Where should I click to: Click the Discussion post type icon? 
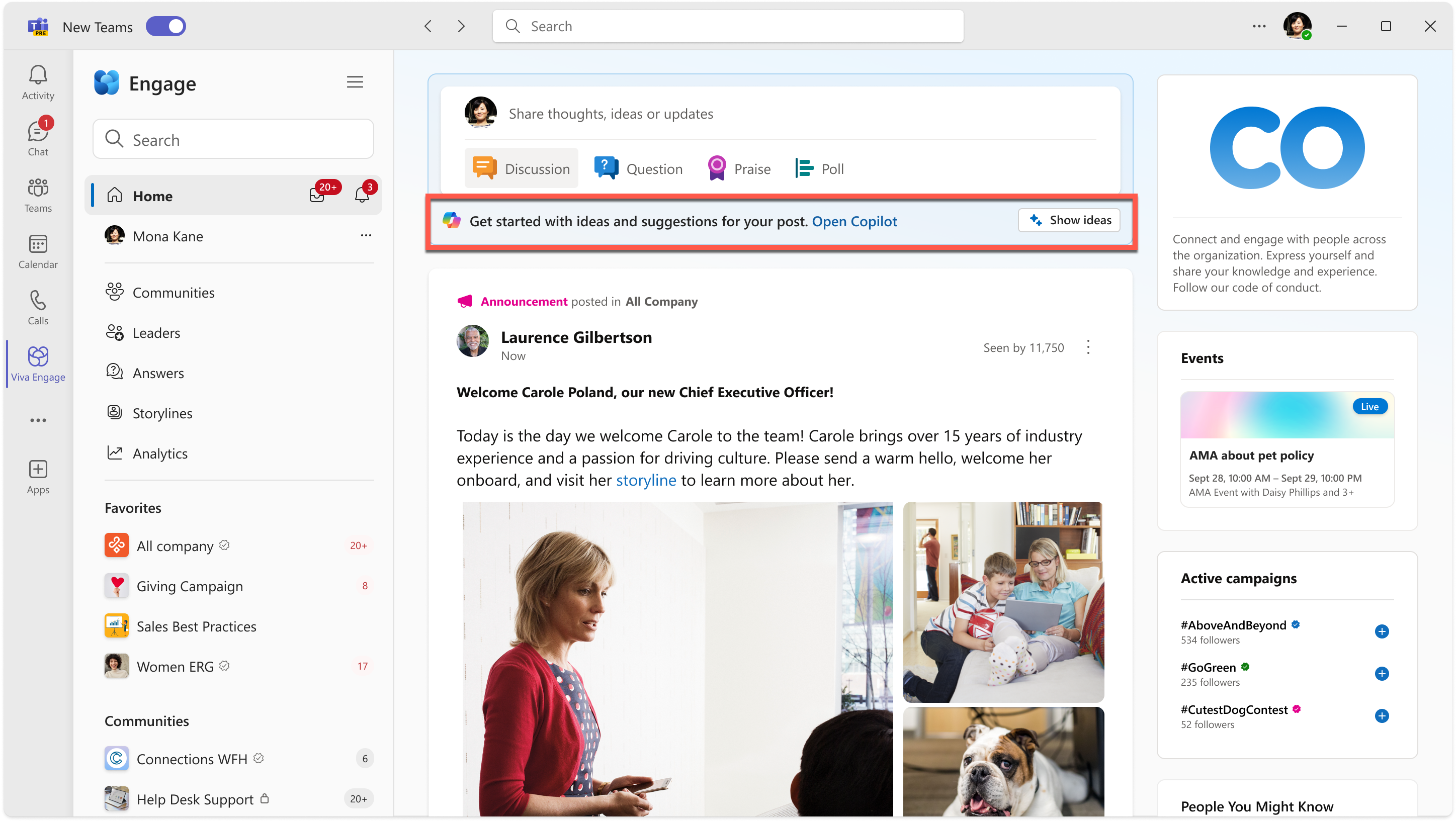point(485,168)
